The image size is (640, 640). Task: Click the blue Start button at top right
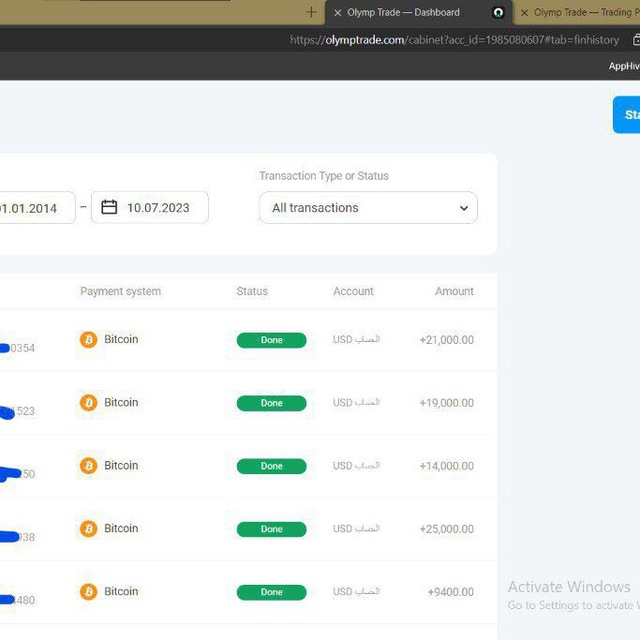[x=627, y=115]
